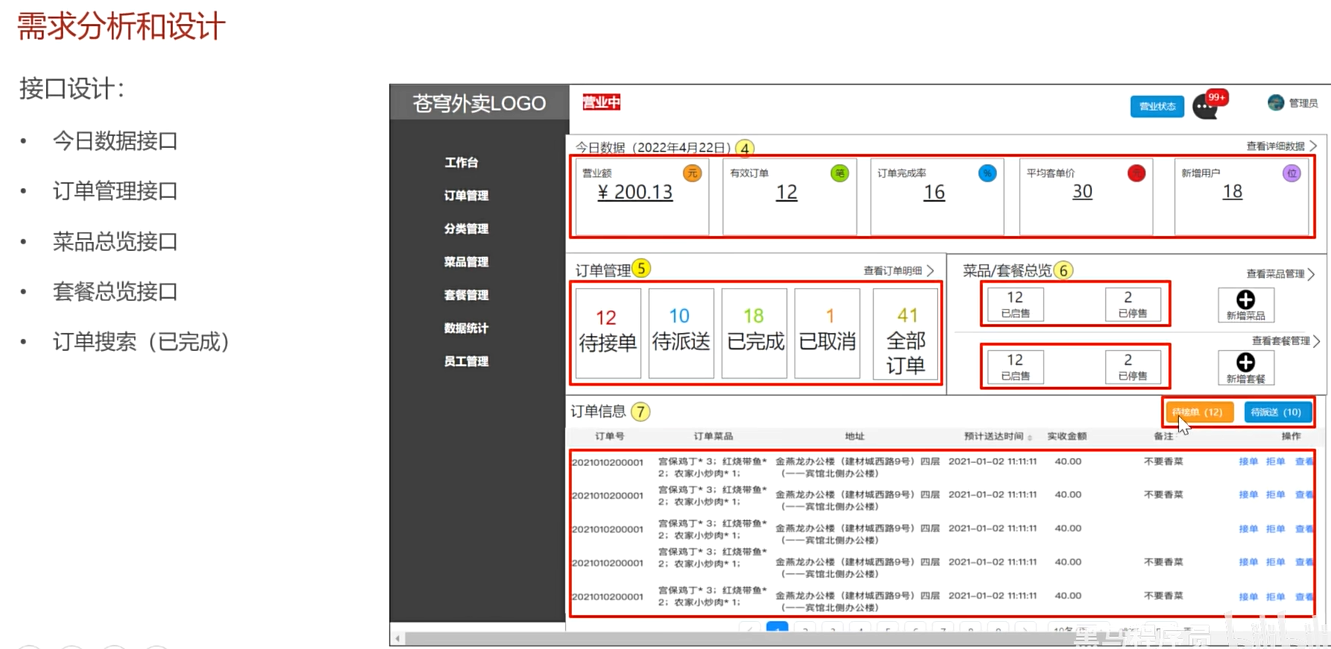
Task: Click the 有效订单 value 12
Action: (787, 192)
